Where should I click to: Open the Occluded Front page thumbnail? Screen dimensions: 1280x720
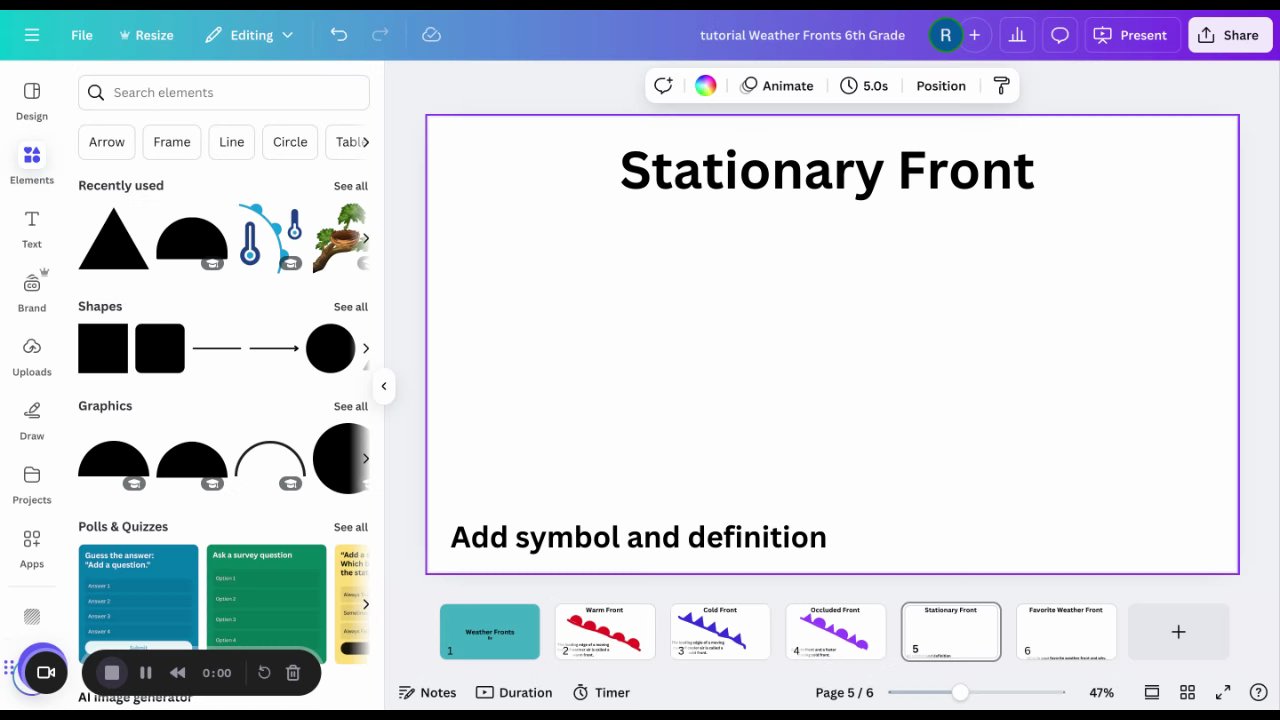(x=835, y=632)
